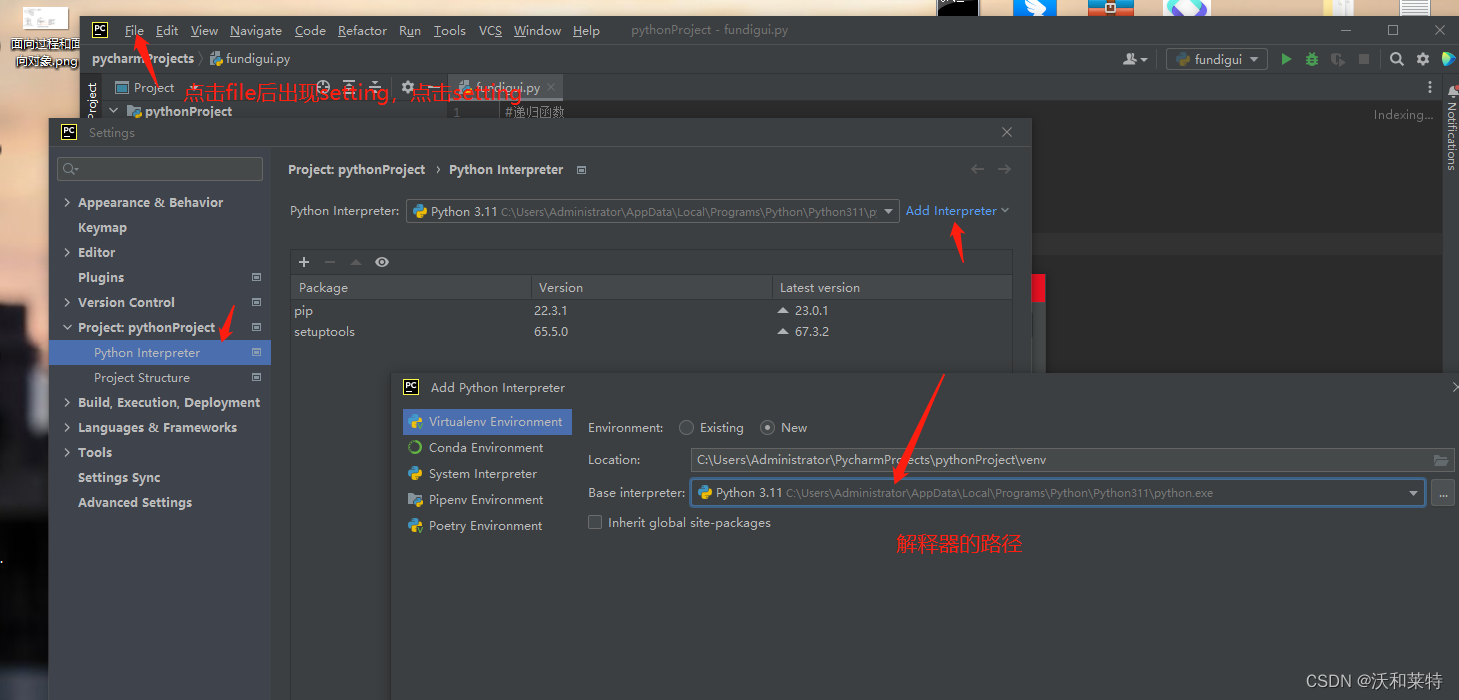
Task: Browse folder icon in Location field
Action: (1441, 460)
